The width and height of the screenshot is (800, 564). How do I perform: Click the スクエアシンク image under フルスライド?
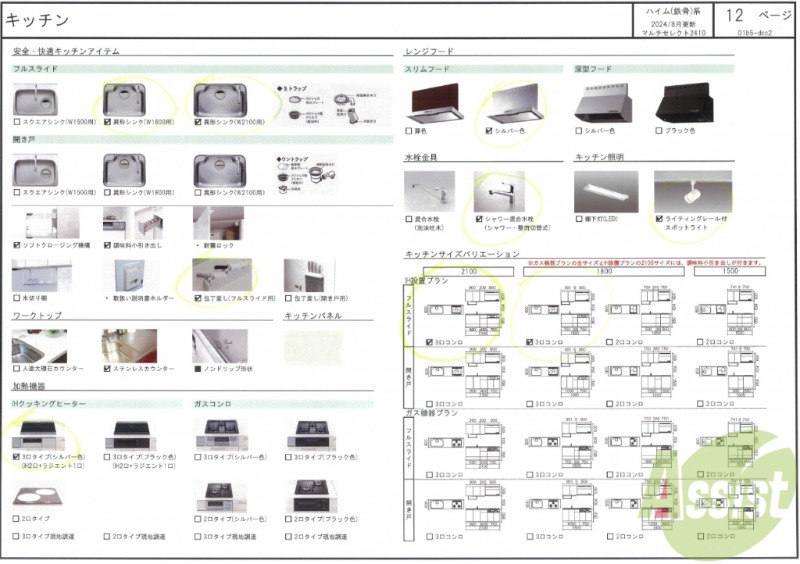[36, 100]
